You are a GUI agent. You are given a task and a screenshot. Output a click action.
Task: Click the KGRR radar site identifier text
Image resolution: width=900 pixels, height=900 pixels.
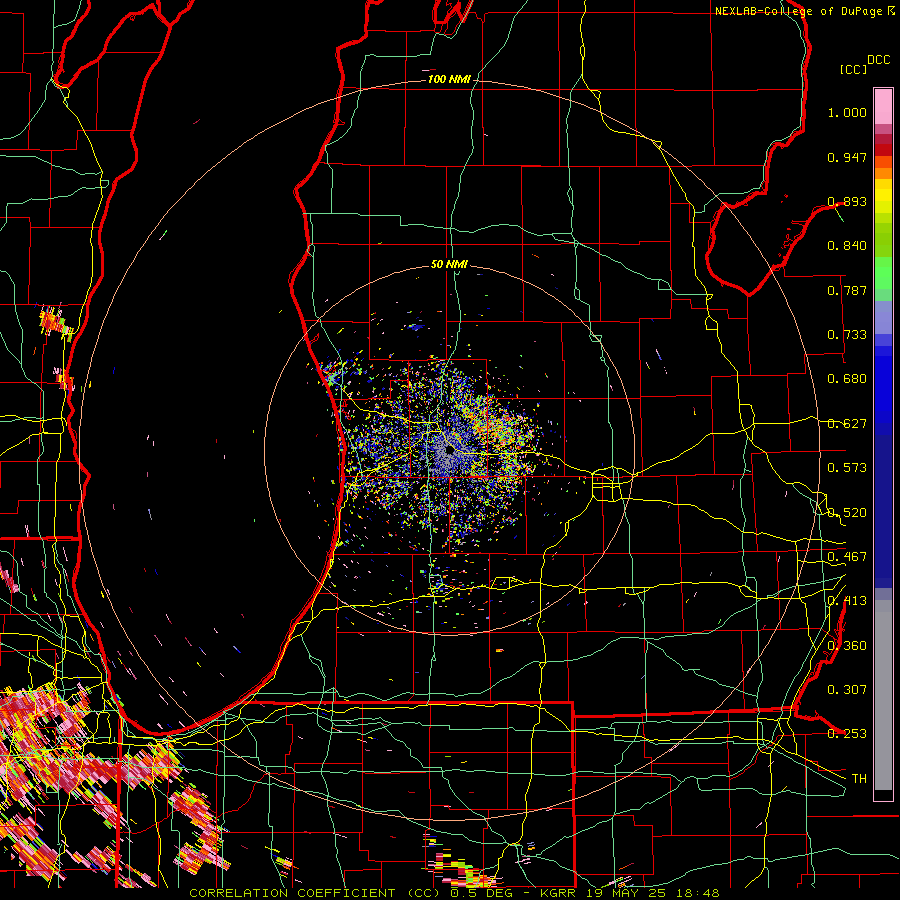point(557,893)
